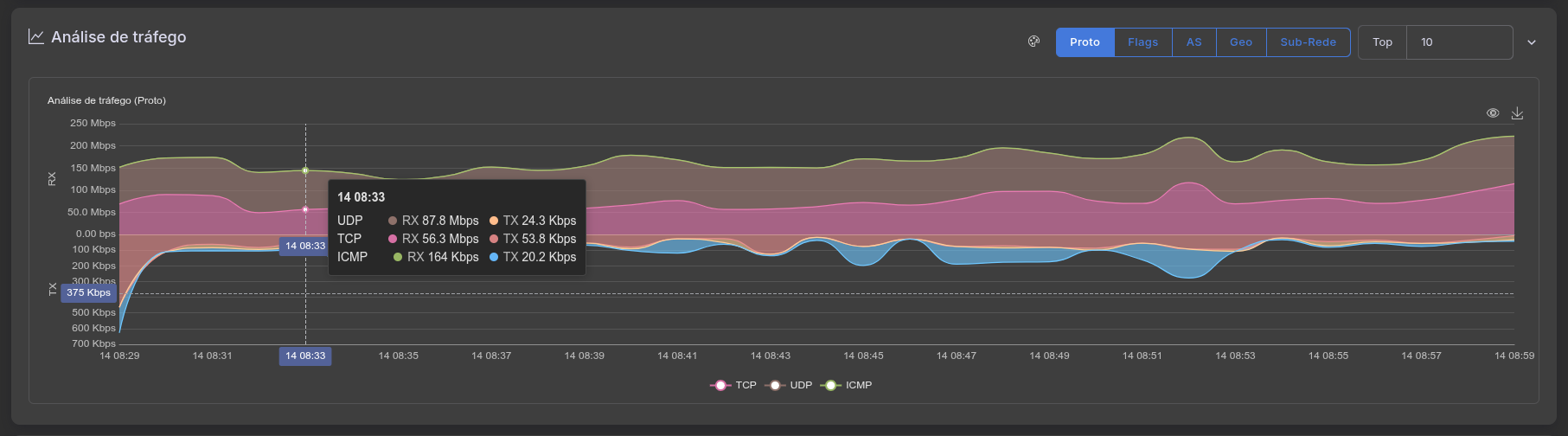Click the TCP RX data point marker

coord(305,209)
